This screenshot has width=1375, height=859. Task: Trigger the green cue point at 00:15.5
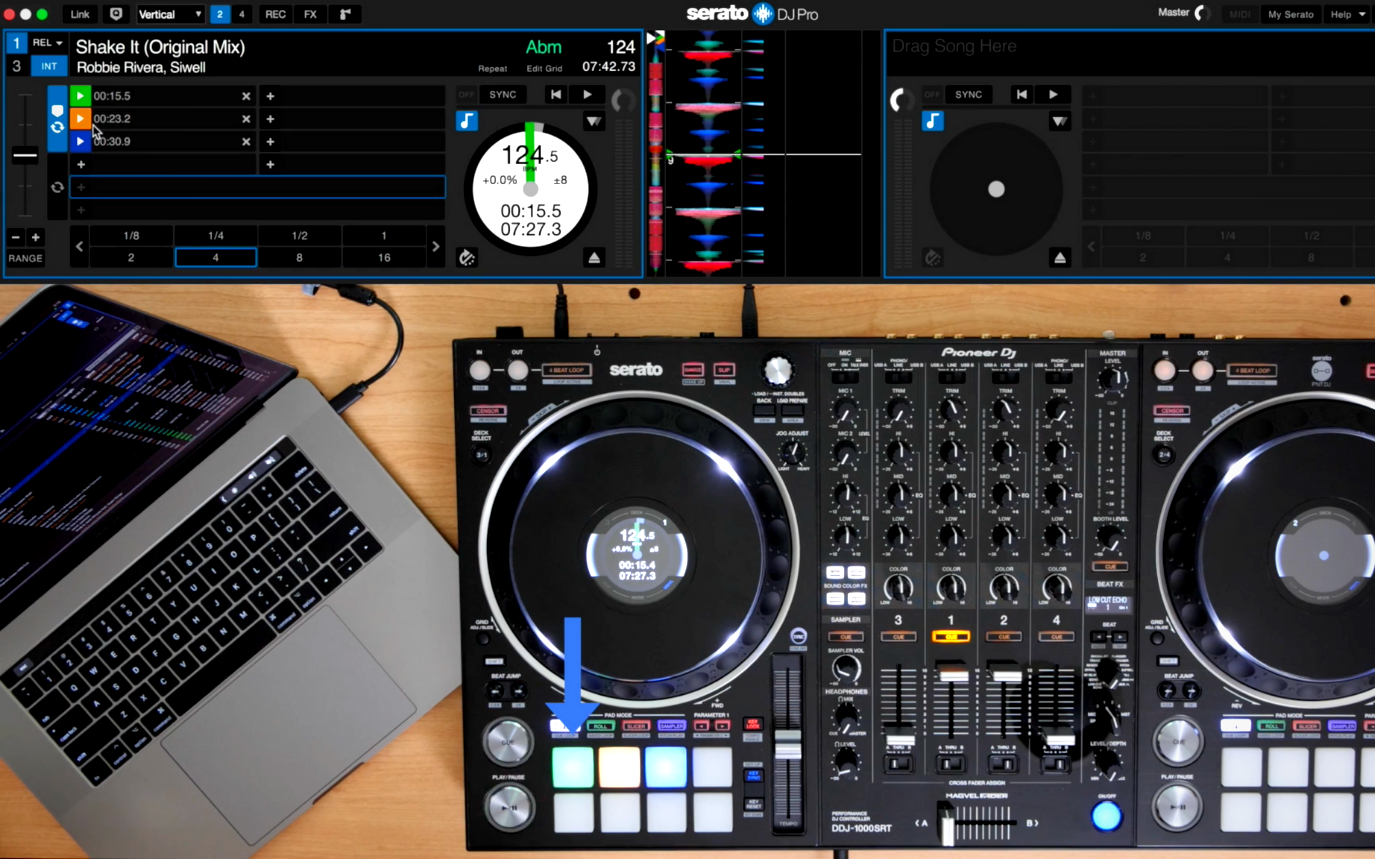pyautogui.click(x=80, y=96)
